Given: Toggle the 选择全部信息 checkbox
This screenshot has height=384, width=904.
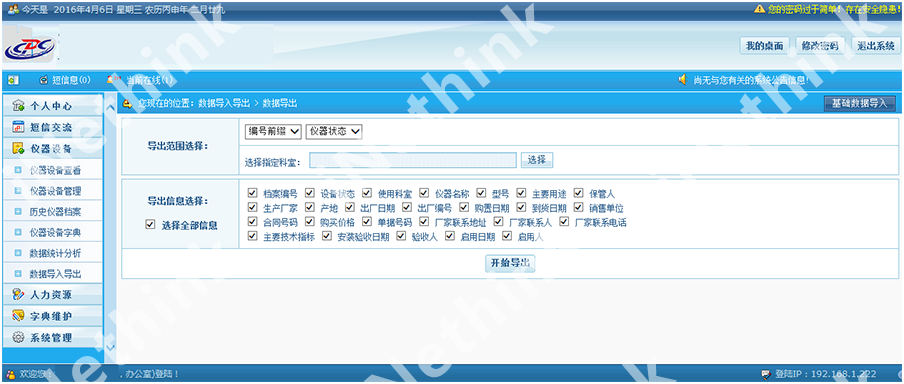Looking at the screenshot, I should click(x=150, y=224).
